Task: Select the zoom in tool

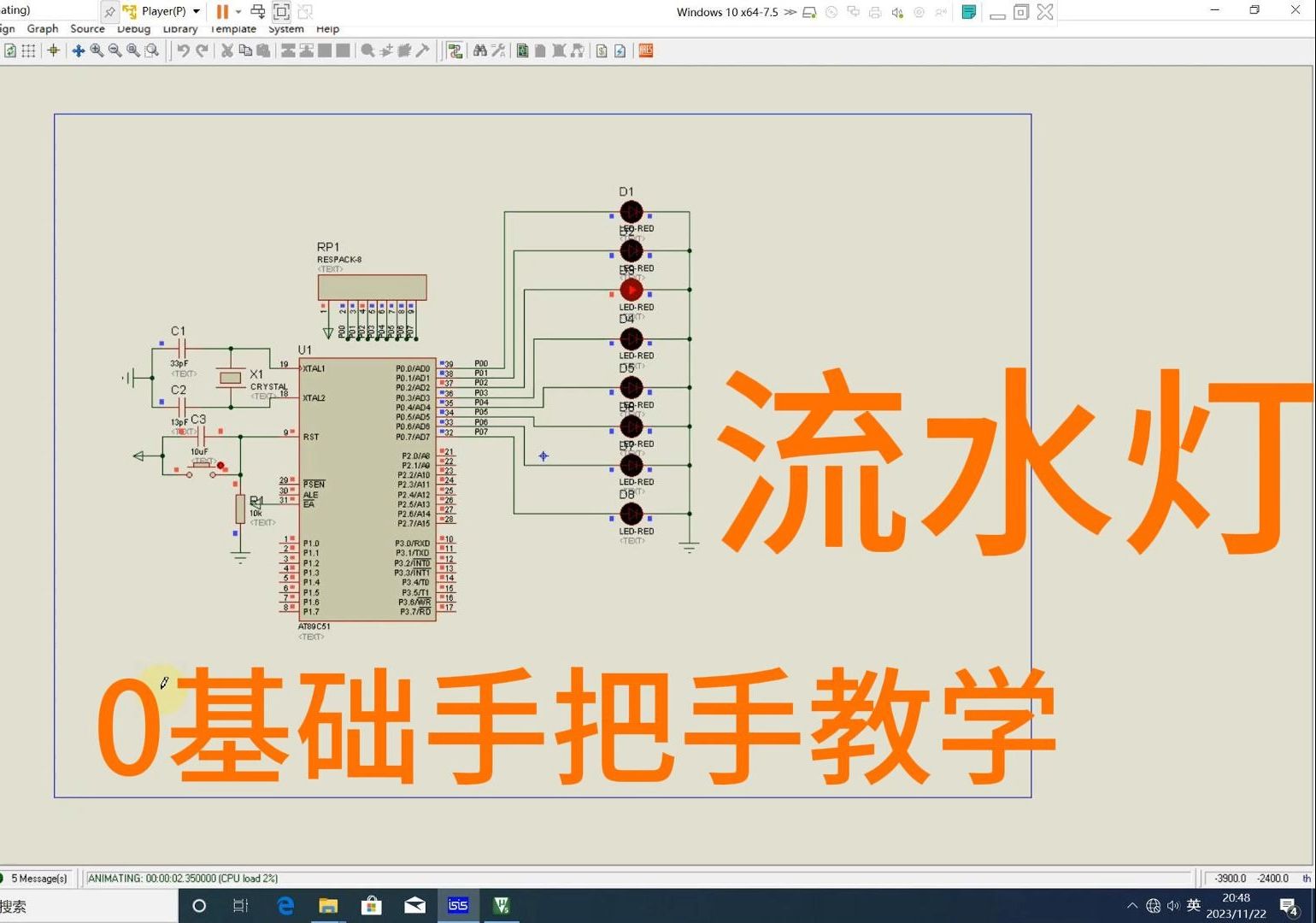Action: pos(97,50)
